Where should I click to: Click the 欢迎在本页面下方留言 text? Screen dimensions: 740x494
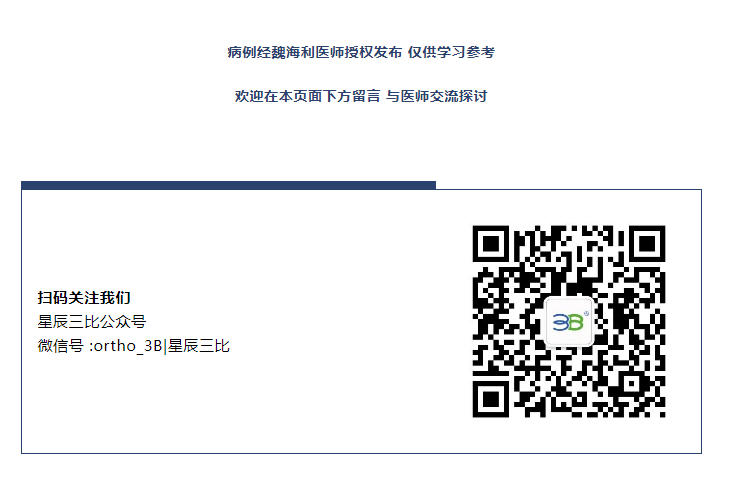click(307, 96)
